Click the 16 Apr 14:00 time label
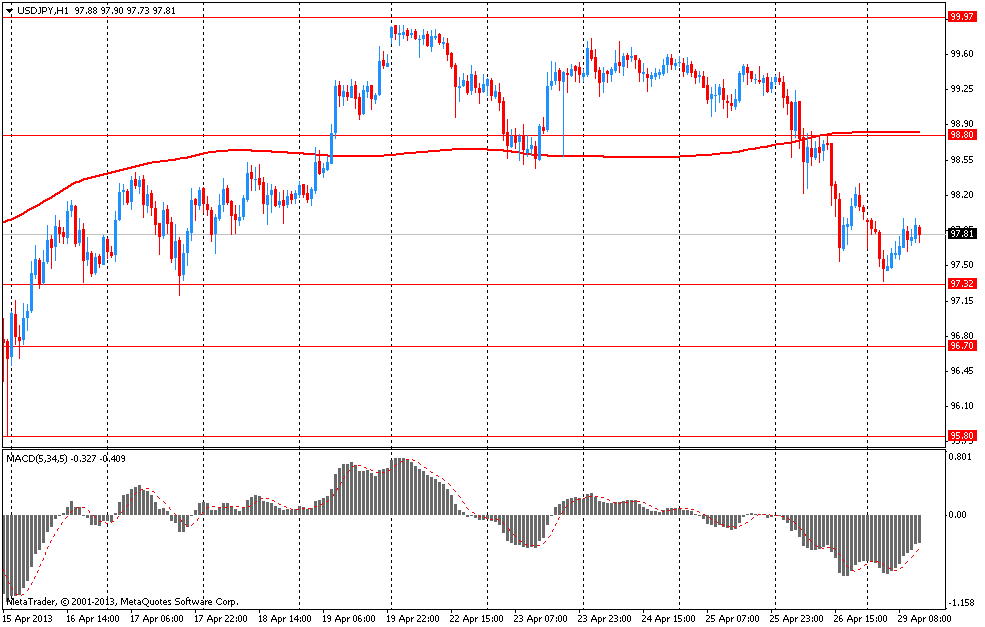 click(x=92, y=618)
